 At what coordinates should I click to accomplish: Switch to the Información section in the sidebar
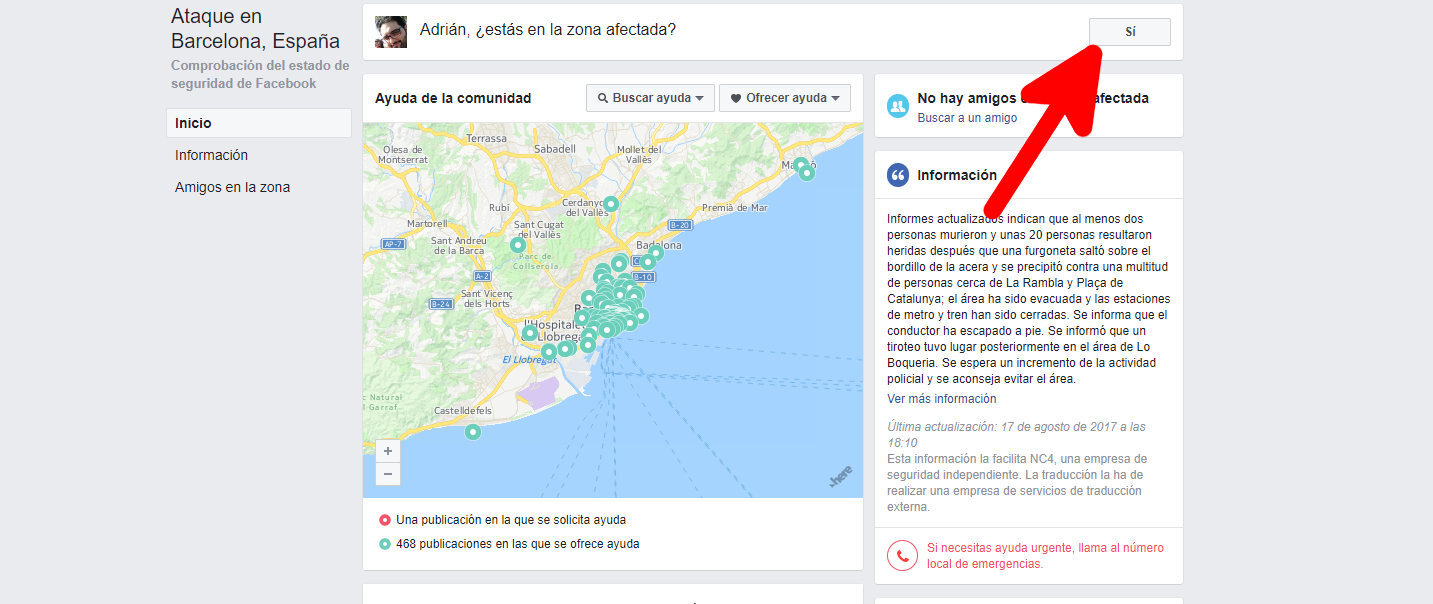click(x=211, y=155)
